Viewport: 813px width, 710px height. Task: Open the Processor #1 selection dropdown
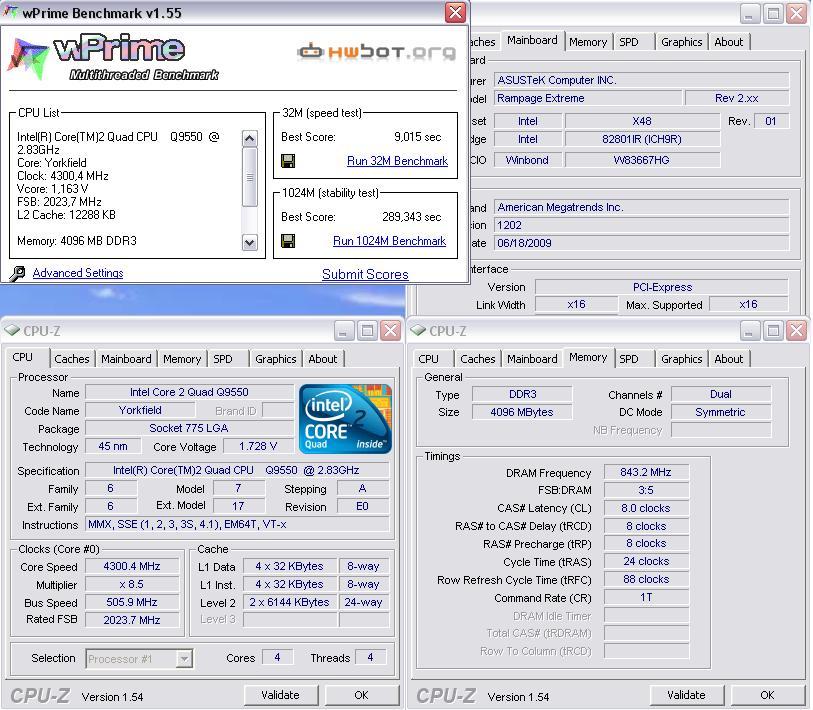pyautogui.click(x=184, y=659)
